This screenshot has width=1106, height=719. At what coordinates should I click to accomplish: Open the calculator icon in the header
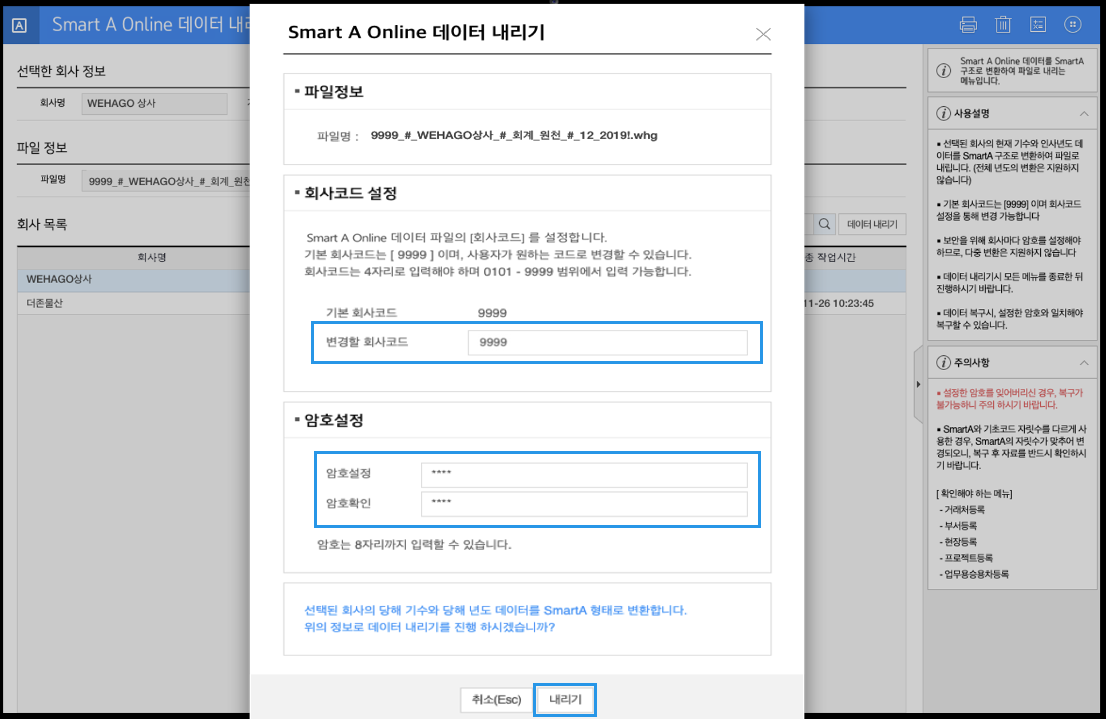tap(1038, 25)
